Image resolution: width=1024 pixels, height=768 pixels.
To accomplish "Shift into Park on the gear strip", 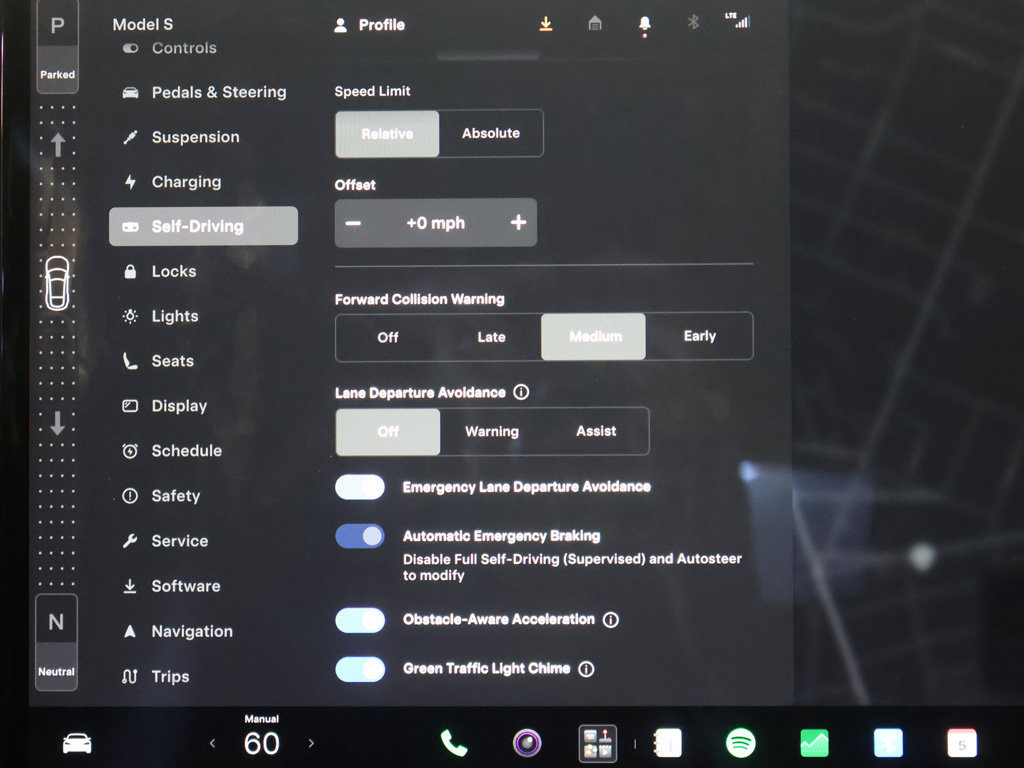I will click(57, 44).
